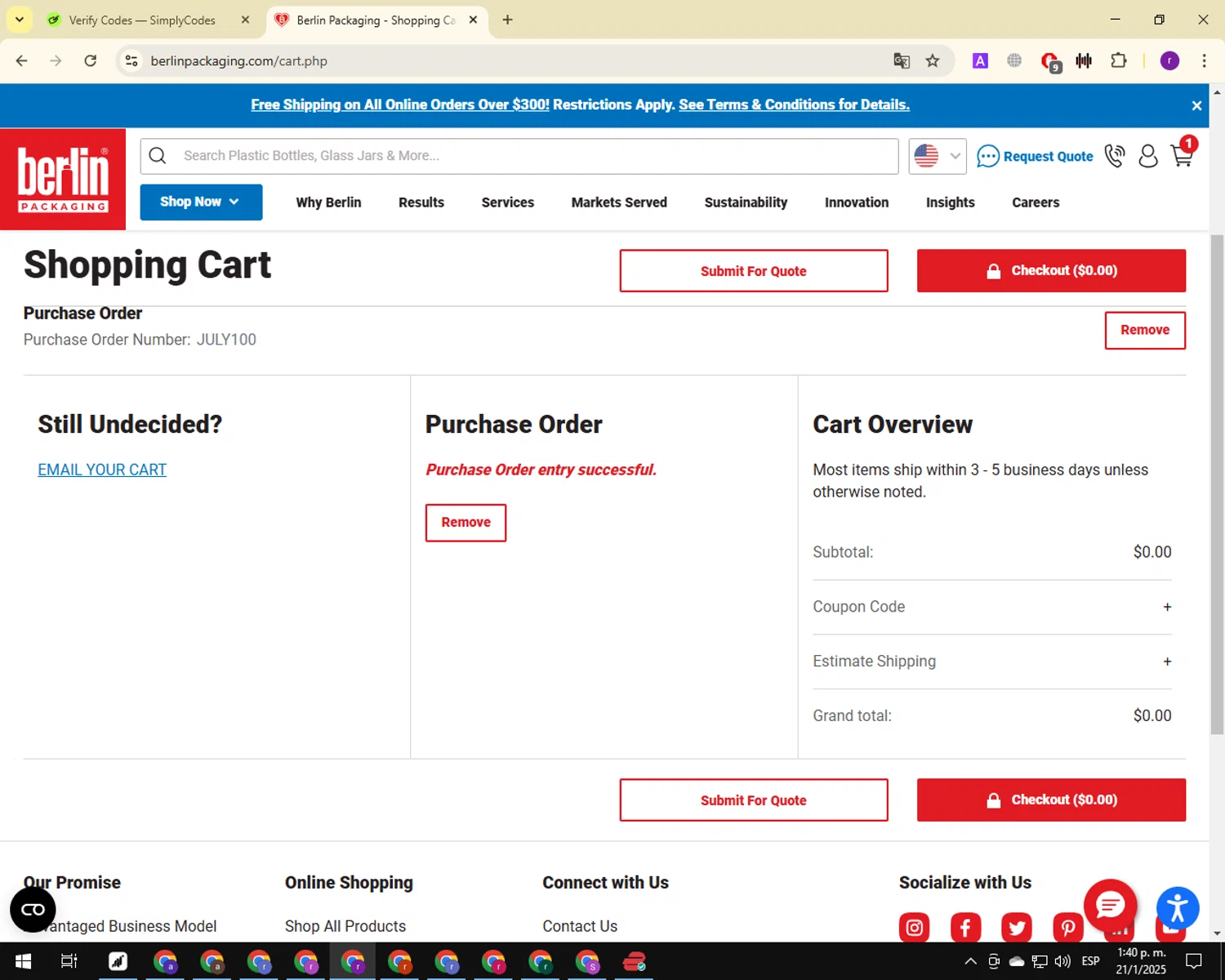Open the Markets Served menu

(x=619, y=203)
